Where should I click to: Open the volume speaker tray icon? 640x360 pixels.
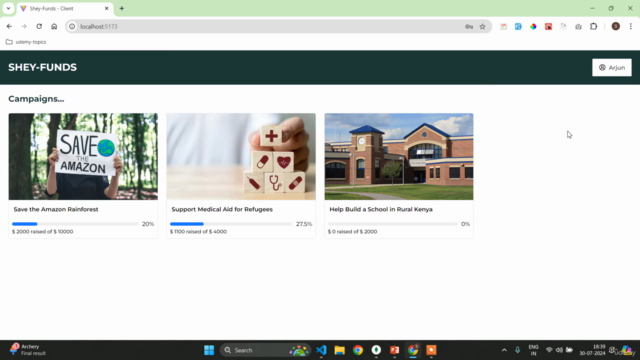(559, 350)
